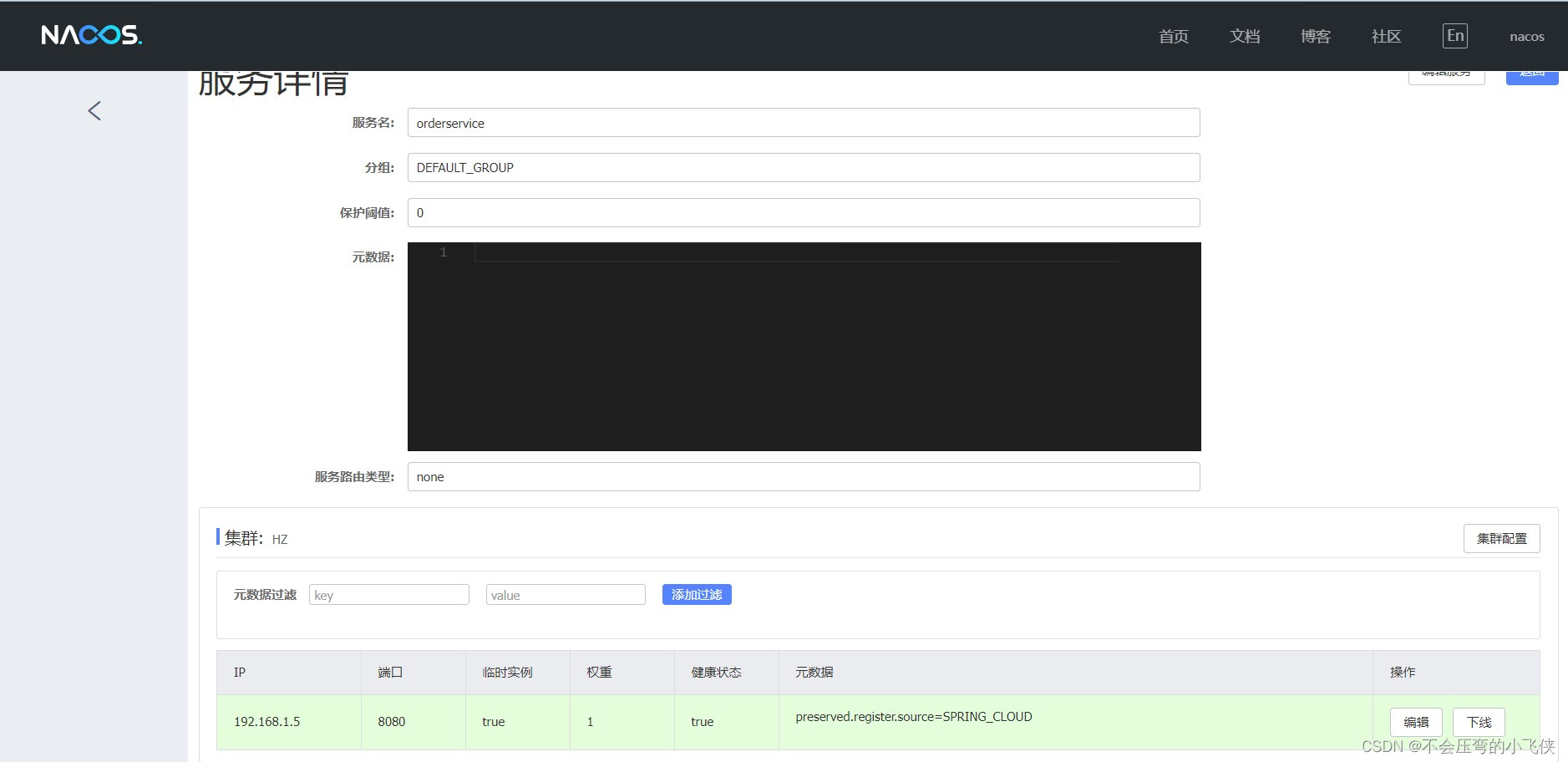This screenshot has width=1568, height=762.
Task: Click the 分组 field with DEFAULT_GROUP
Action: [x=804, y=167]
